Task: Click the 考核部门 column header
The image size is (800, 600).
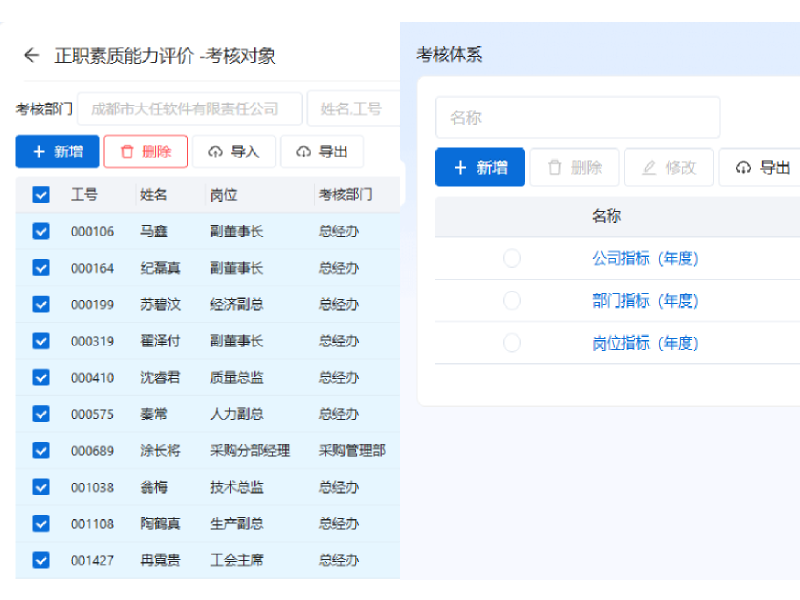Action: (345, 194)
